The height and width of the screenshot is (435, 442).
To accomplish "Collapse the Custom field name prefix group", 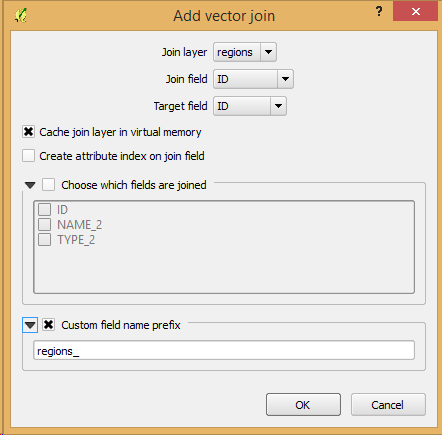I will pos(30,325).
